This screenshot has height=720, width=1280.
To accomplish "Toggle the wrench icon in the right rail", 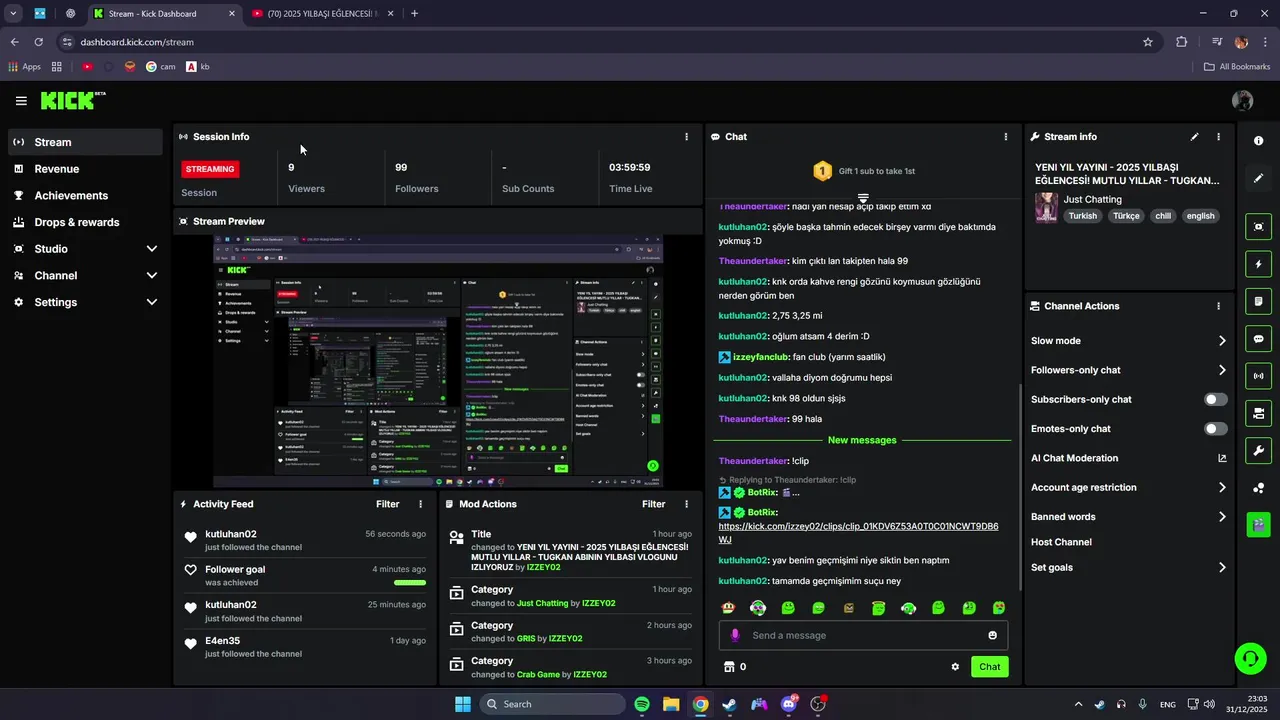I will (1259, 450).
